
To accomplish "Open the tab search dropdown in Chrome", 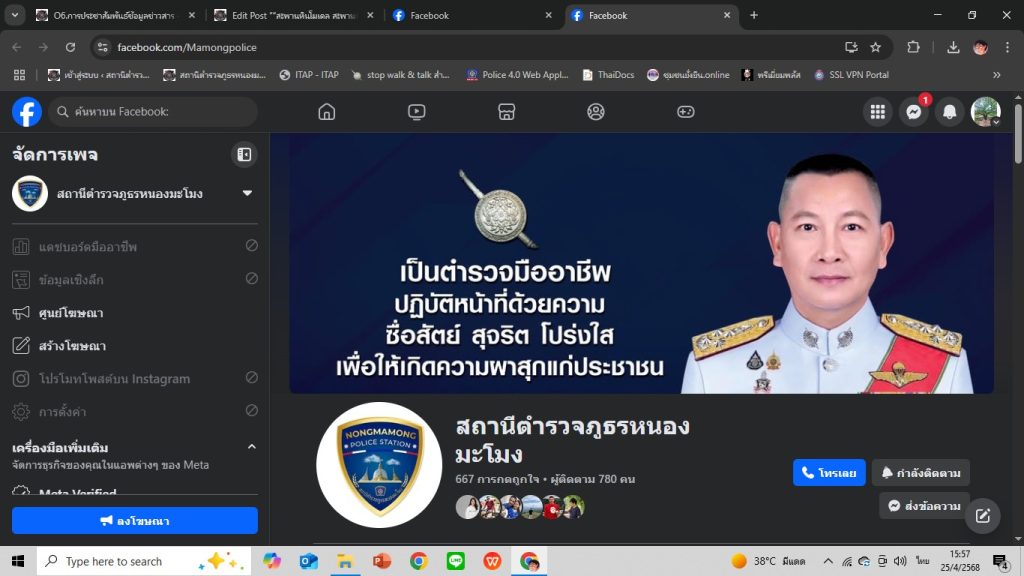I will coord(15,15).
